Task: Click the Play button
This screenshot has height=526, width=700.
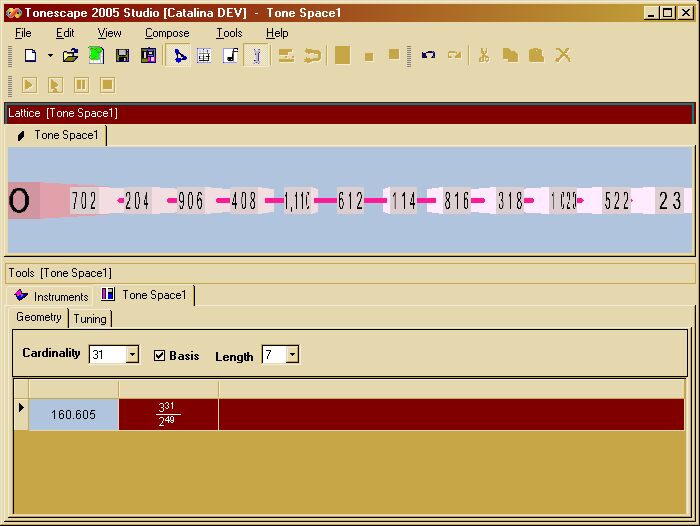Action: 29,85
